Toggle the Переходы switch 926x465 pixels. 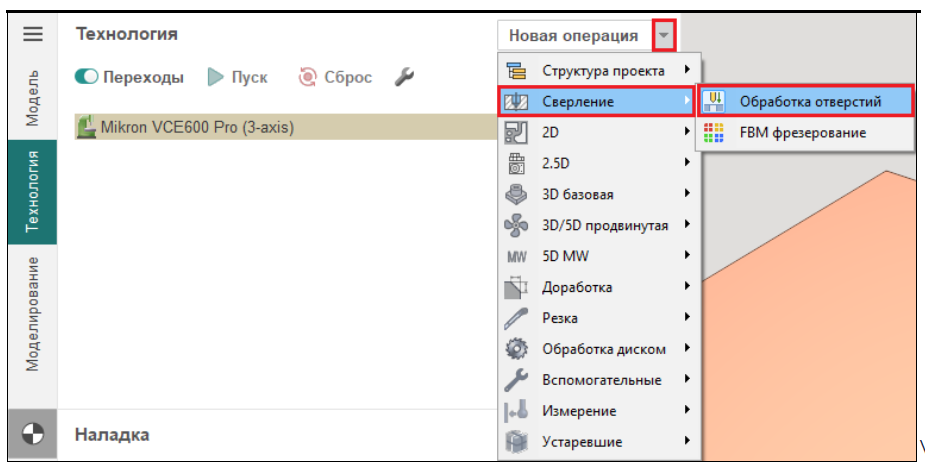pos(87,77)
